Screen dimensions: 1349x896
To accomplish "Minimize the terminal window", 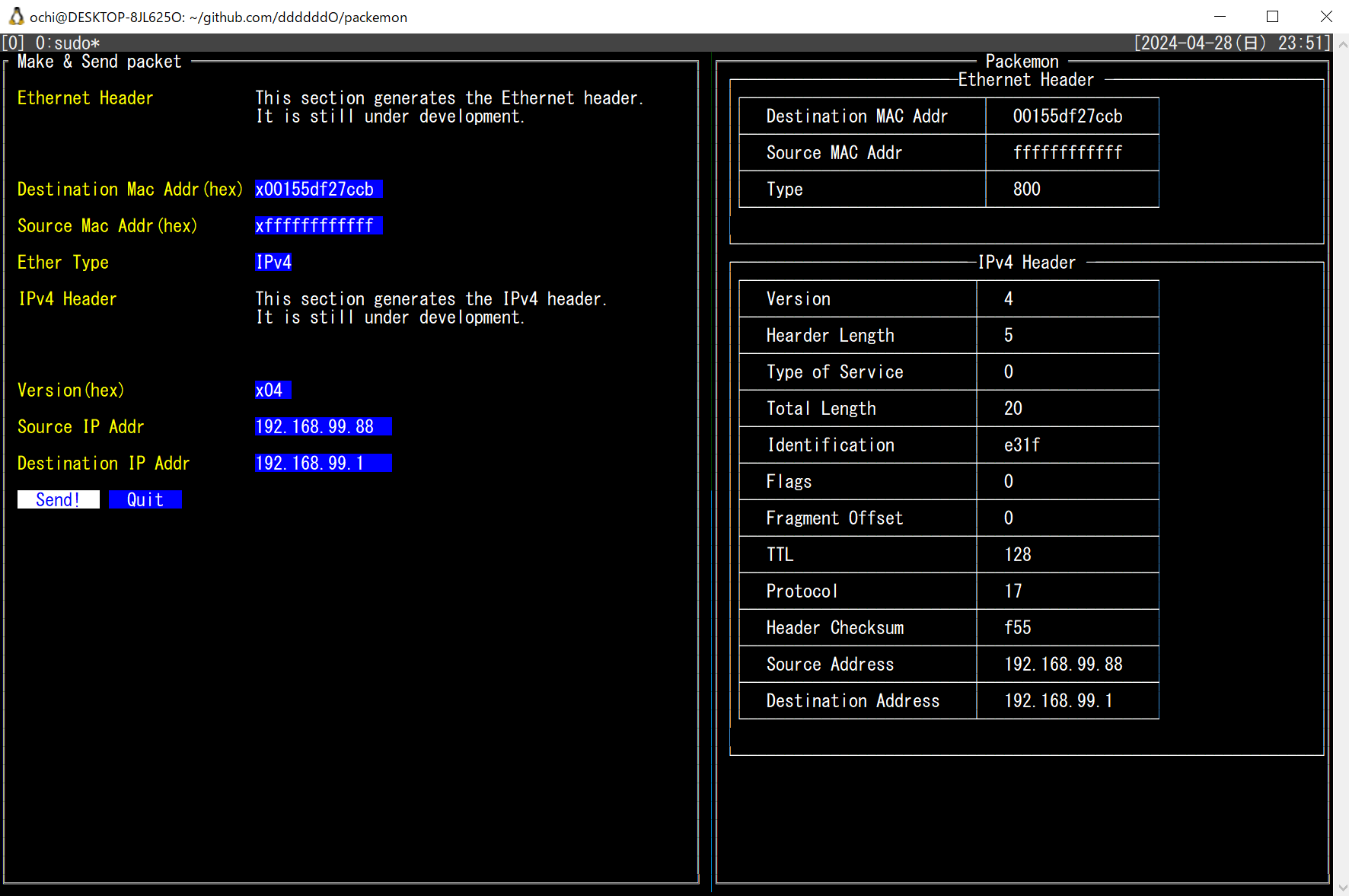I will [x=1220, y=16].
